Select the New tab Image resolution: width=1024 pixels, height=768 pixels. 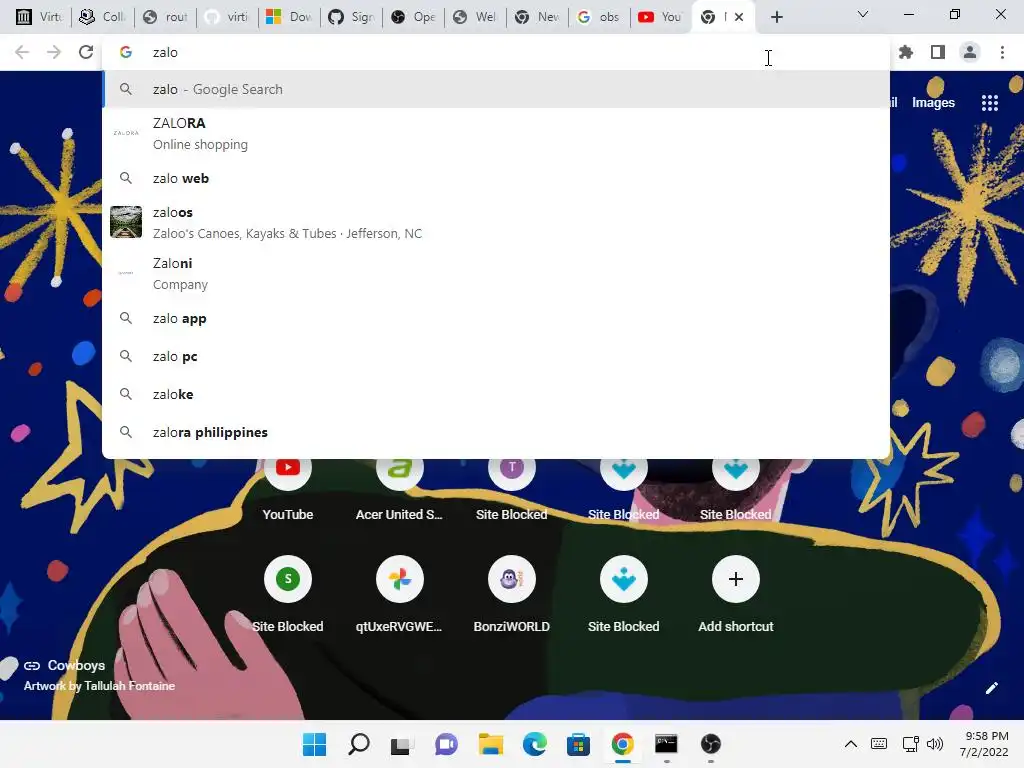coord(537,17)
